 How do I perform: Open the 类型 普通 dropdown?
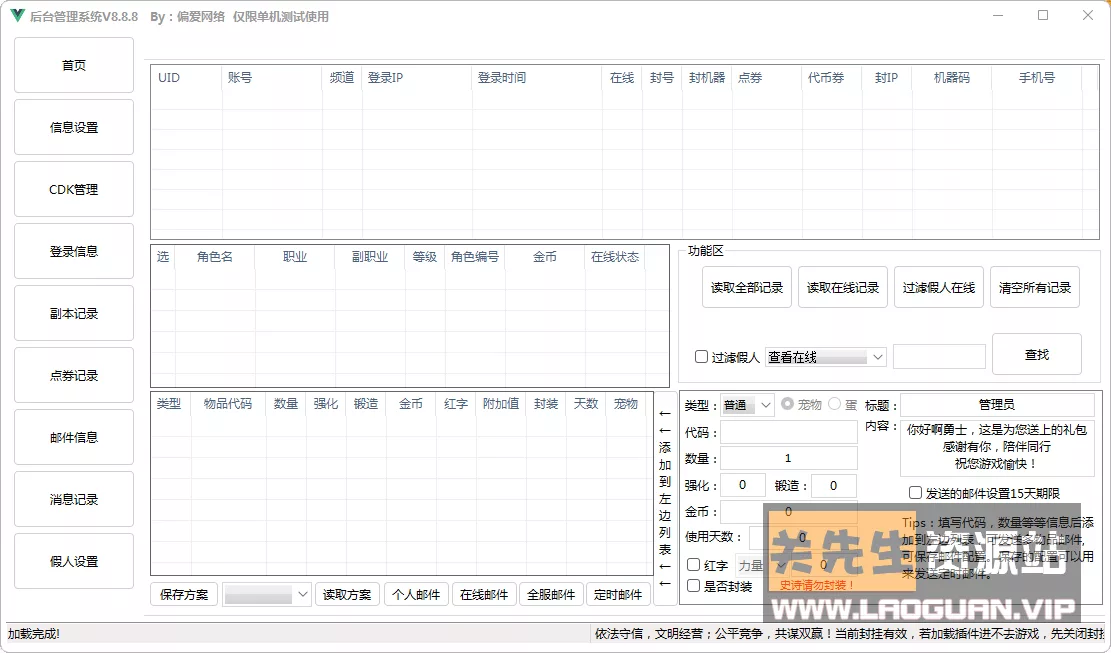[746, 405]
